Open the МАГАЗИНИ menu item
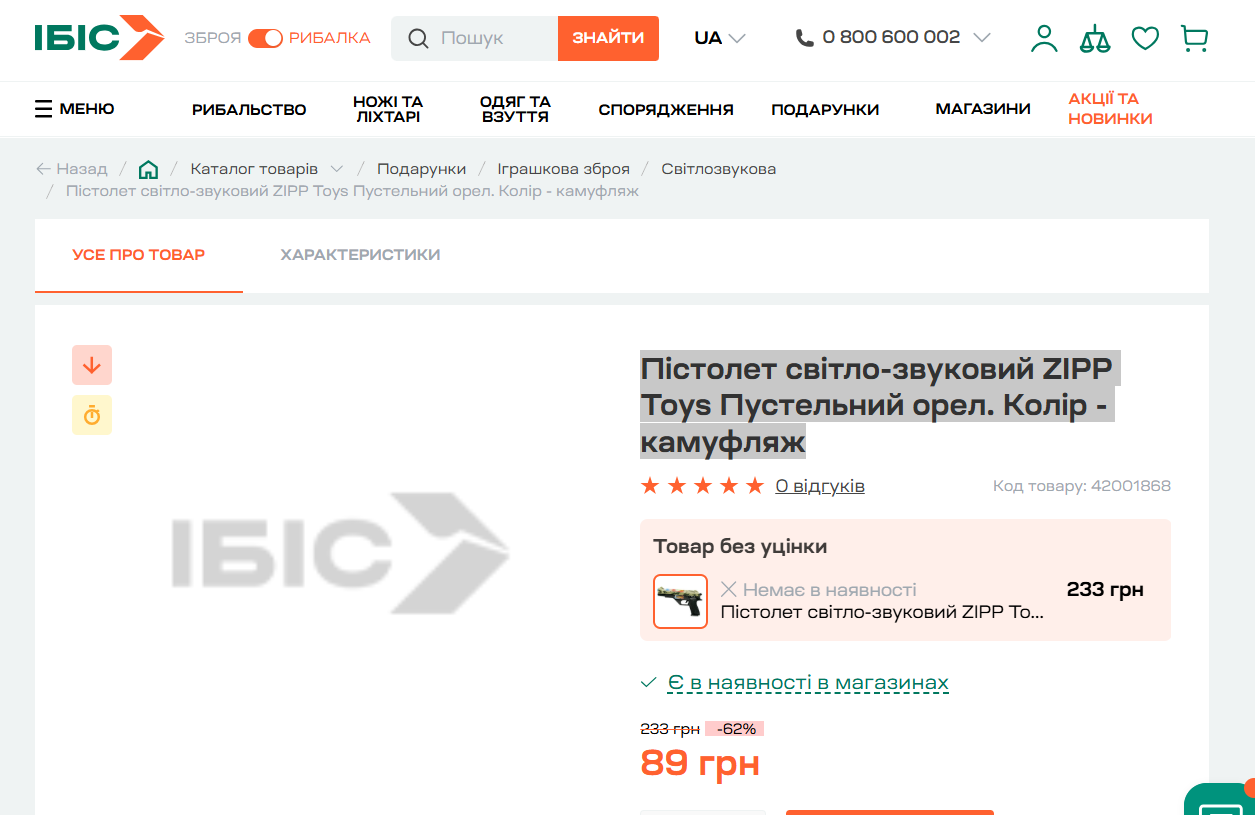This screenshot has width=1255, height=815. coord(983,108)
